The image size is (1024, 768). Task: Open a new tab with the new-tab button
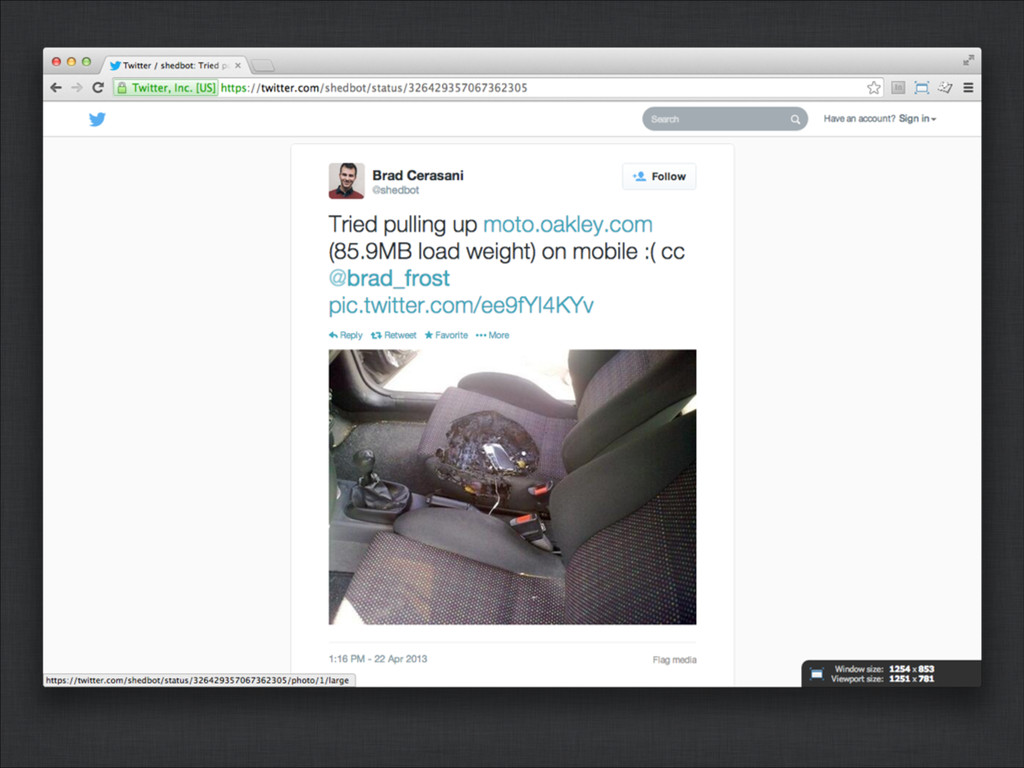click(x=263, y=65)
